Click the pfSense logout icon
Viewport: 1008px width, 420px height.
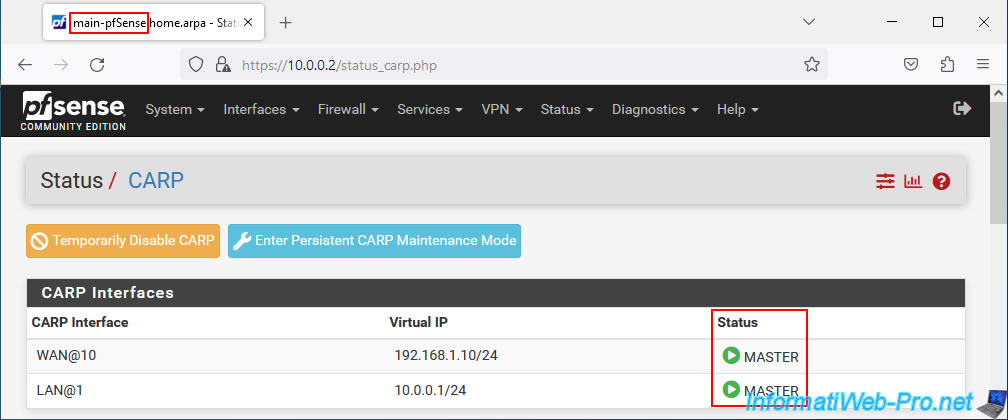pyautogui.click(x=962, y=109)
